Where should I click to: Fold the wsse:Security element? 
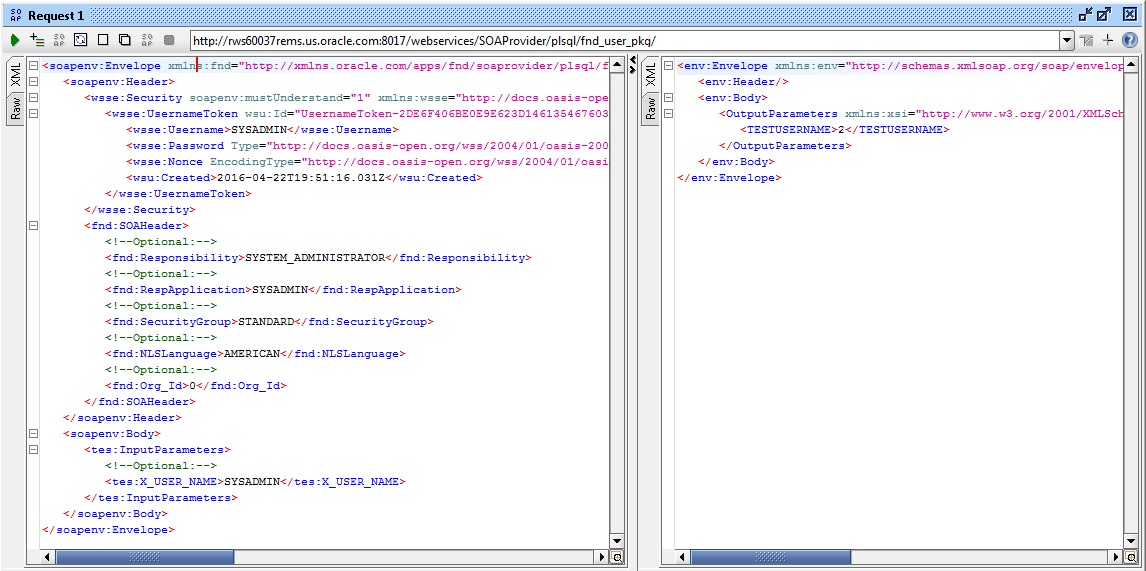33,98
